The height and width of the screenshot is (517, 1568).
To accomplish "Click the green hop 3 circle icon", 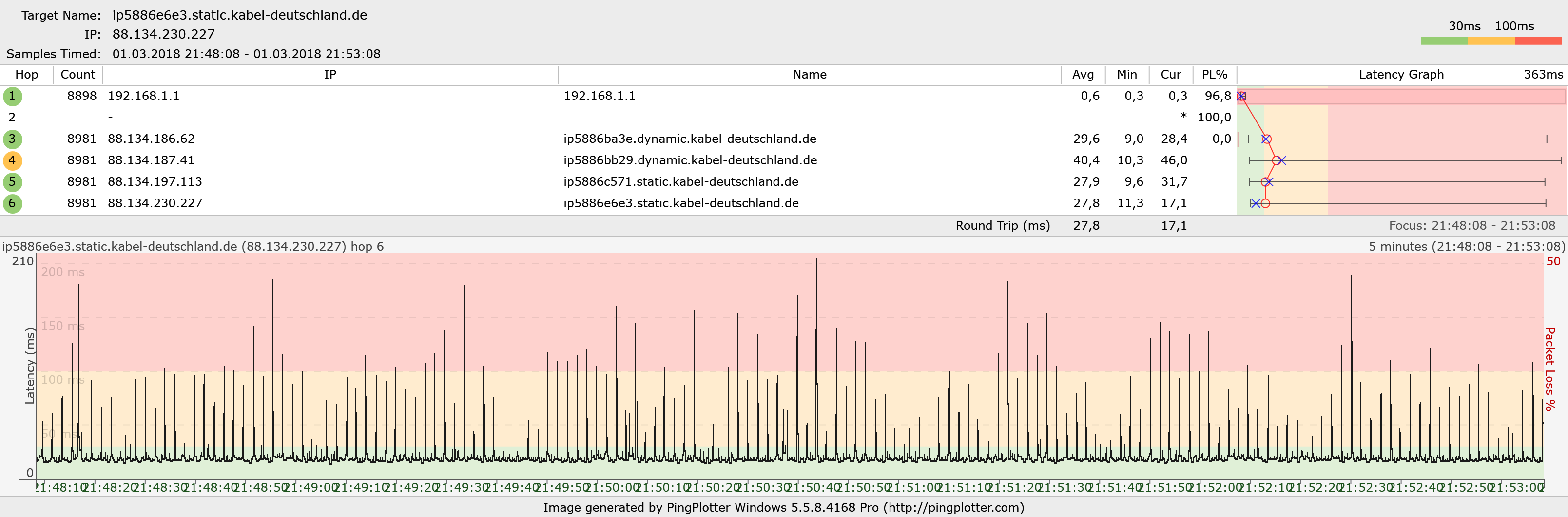I will (x=12, y=139).
